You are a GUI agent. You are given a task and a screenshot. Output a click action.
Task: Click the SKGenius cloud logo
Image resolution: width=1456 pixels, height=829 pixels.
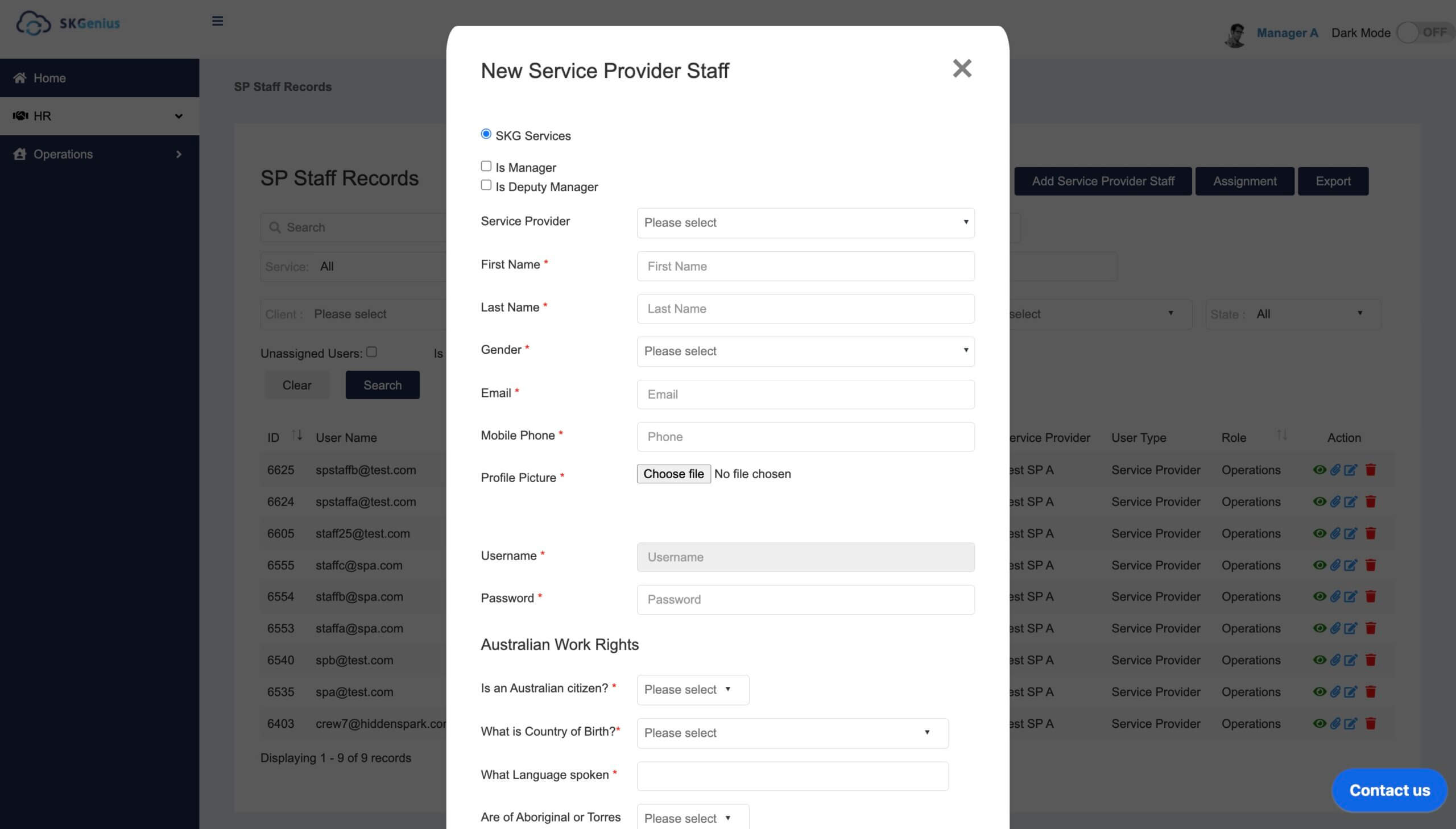click(x=34, y=23)
